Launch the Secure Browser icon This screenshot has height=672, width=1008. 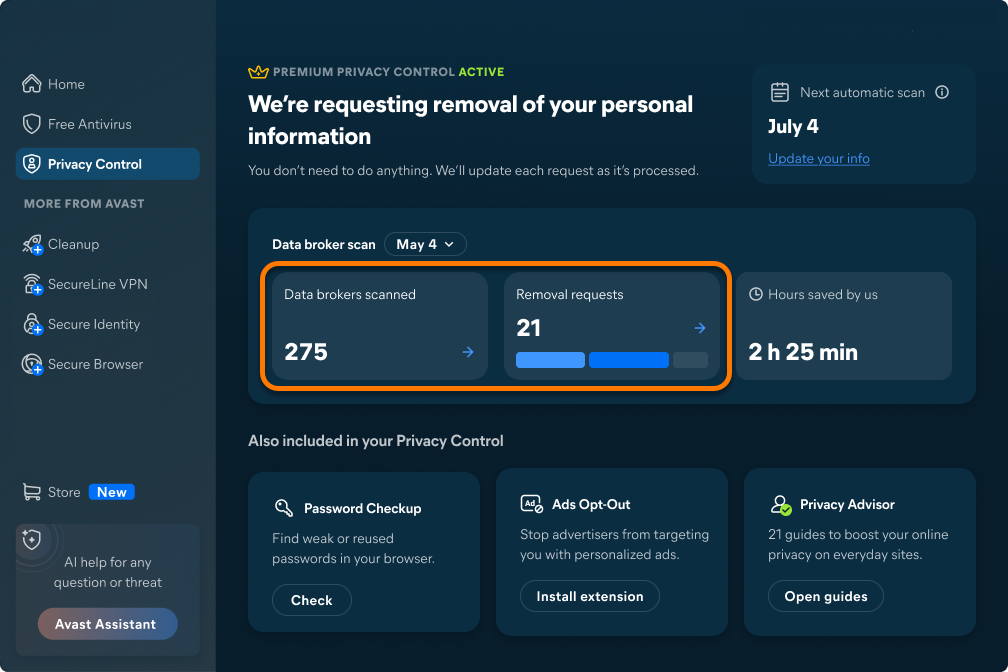click(32, 364)
